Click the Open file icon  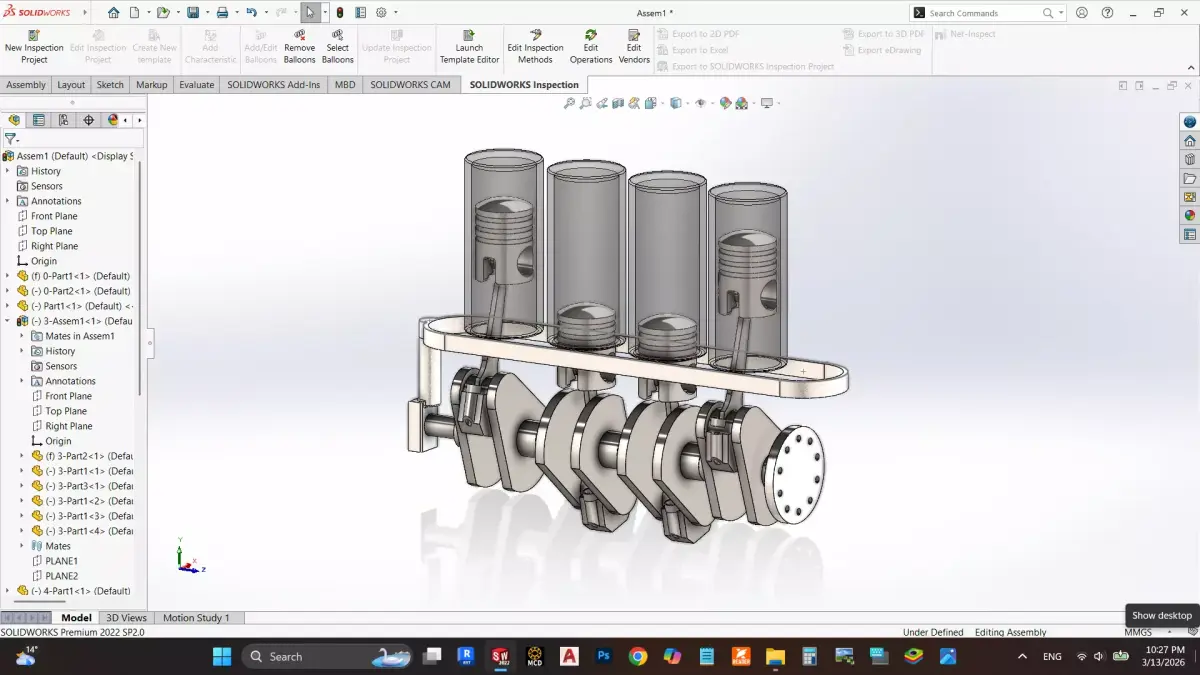pos(163,13)
